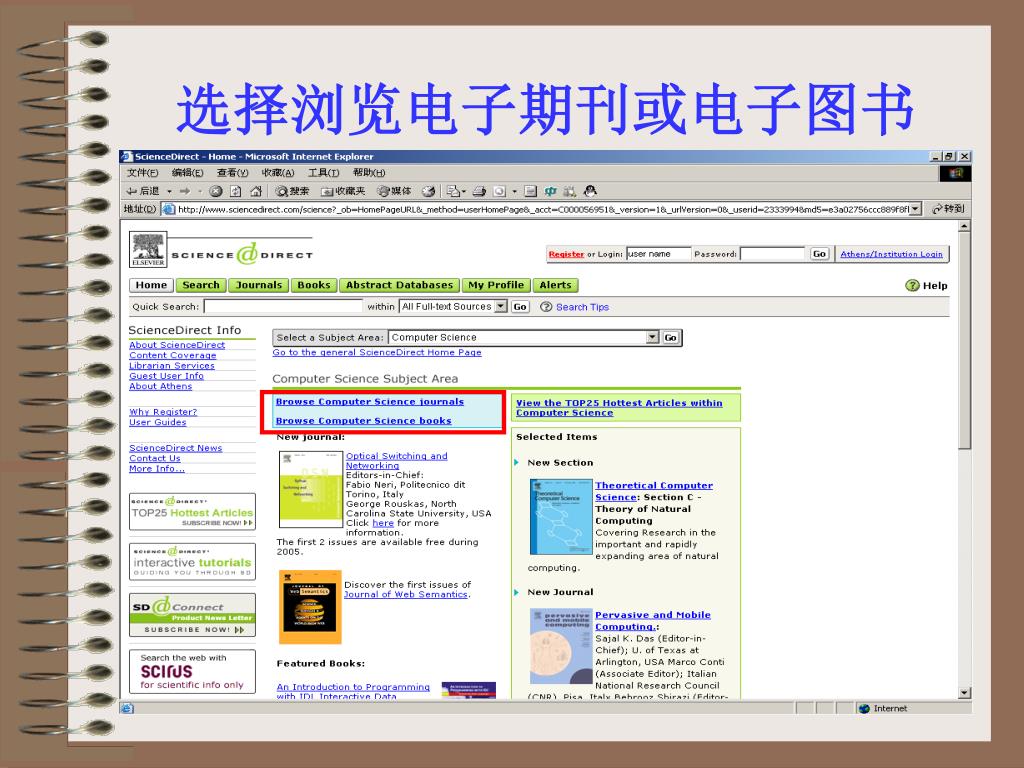1024x768 pixels.
Task: Click the Mail toolbar icon
Action: [x=455, y=191]
